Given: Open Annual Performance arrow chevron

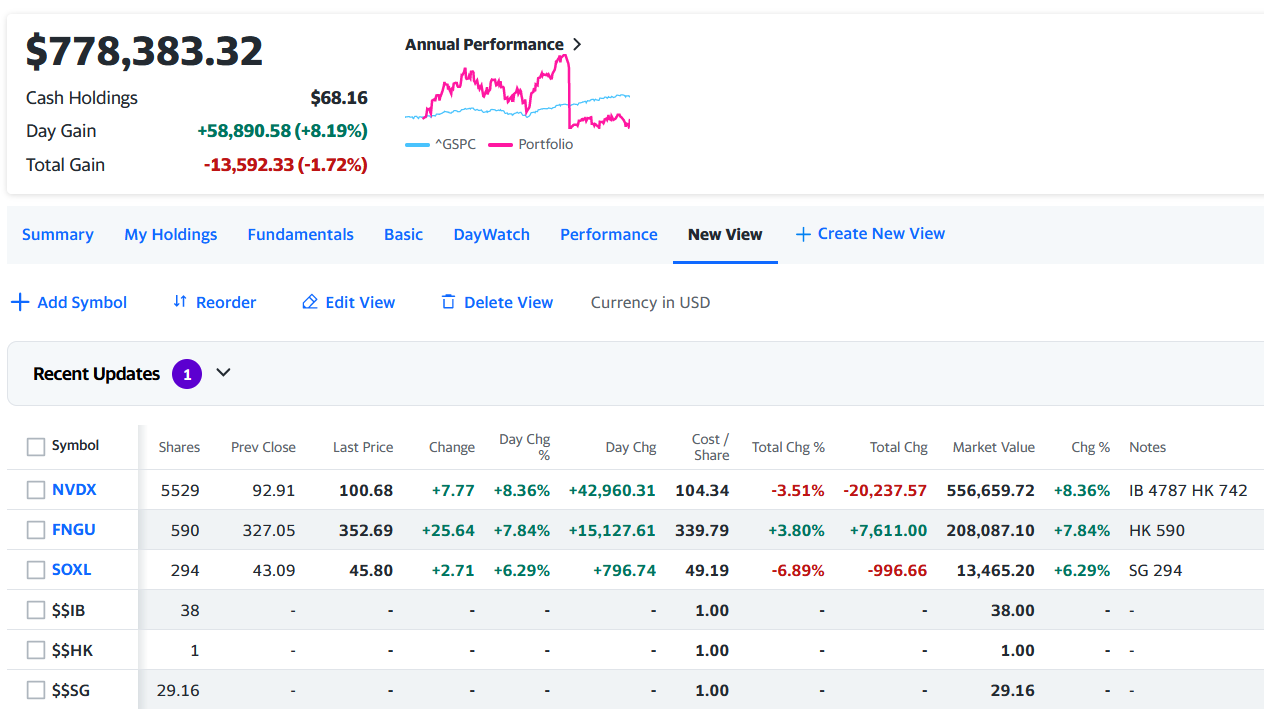Looking at the screenshot, I should 577,45.
